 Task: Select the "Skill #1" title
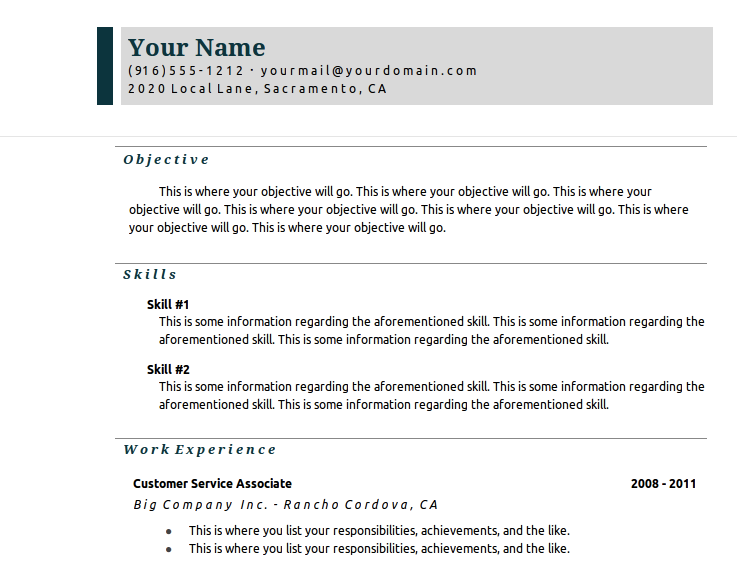(168, 304)
